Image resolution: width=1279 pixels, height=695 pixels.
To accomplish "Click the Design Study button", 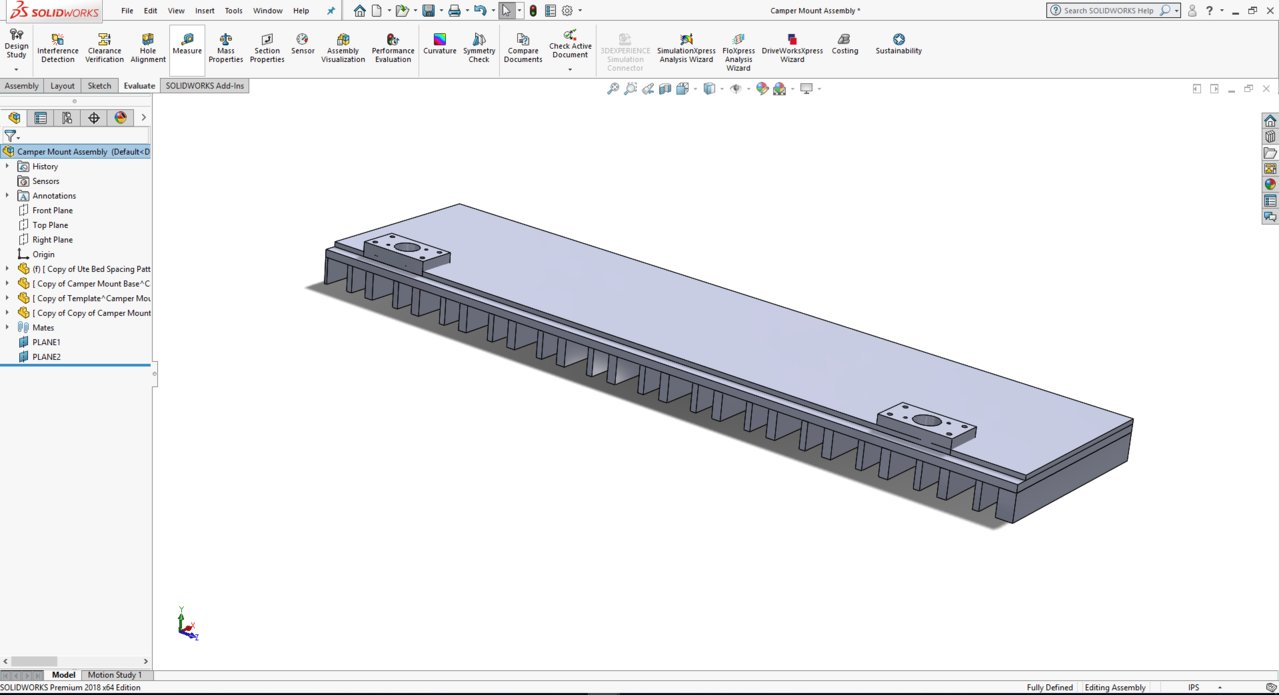I will (x=17, y=46).
